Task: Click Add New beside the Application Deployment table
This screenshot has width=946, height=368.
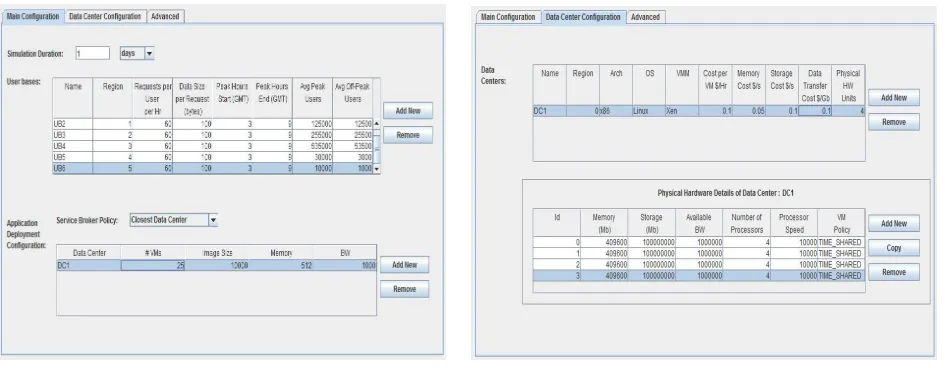Action: point(404,265)
